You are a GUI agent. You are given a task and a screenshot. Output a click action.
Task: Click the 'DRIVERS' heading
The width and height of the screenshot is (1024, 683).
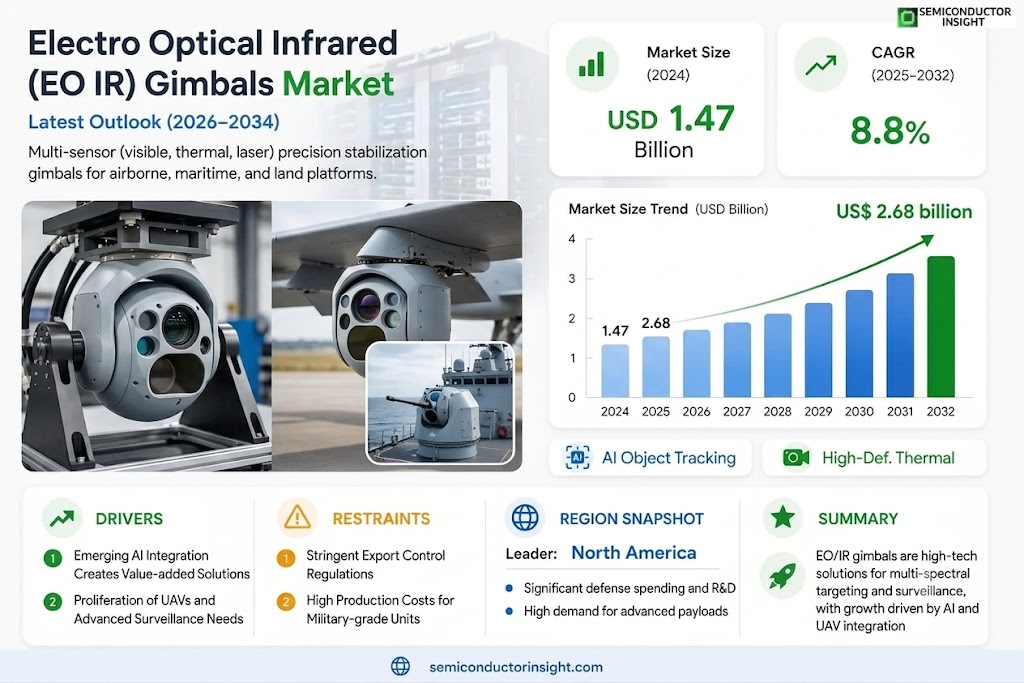pos(129,518)
